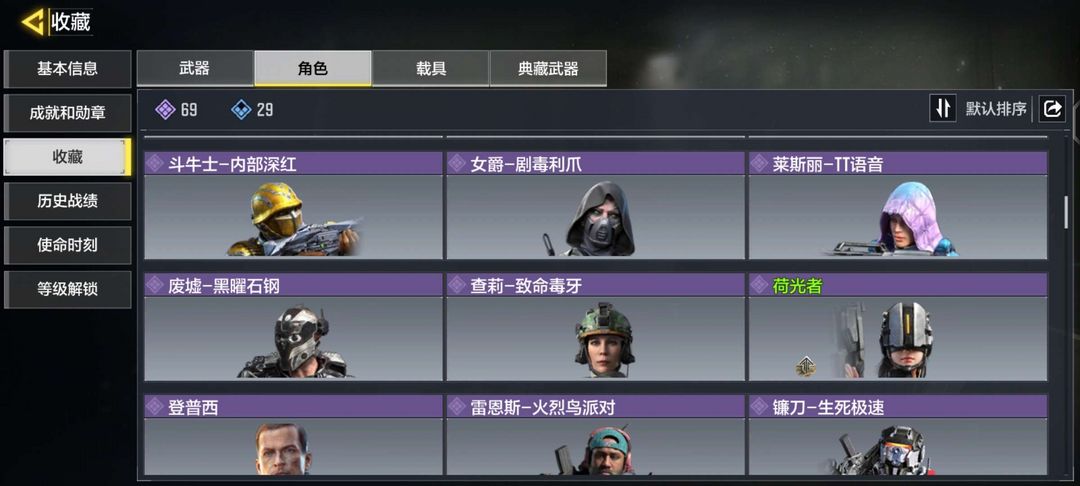Open the 典藏武器 tab

[x=548, y=68]
